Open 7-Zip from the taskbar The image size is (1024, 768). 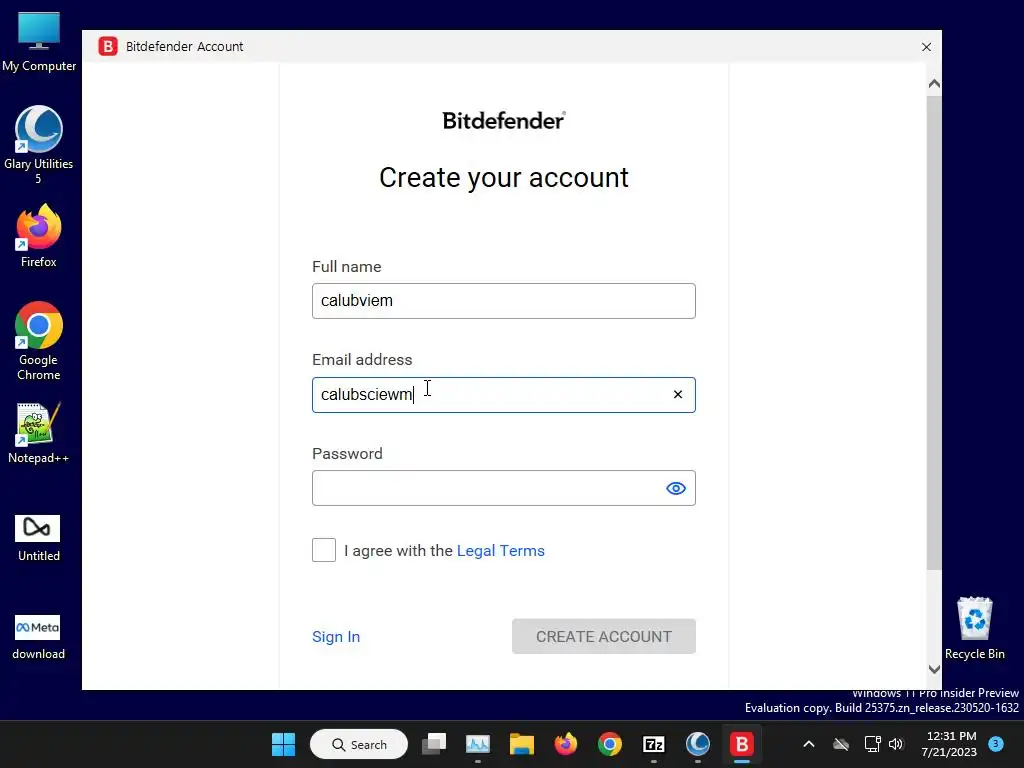click(x=654, y=744)
